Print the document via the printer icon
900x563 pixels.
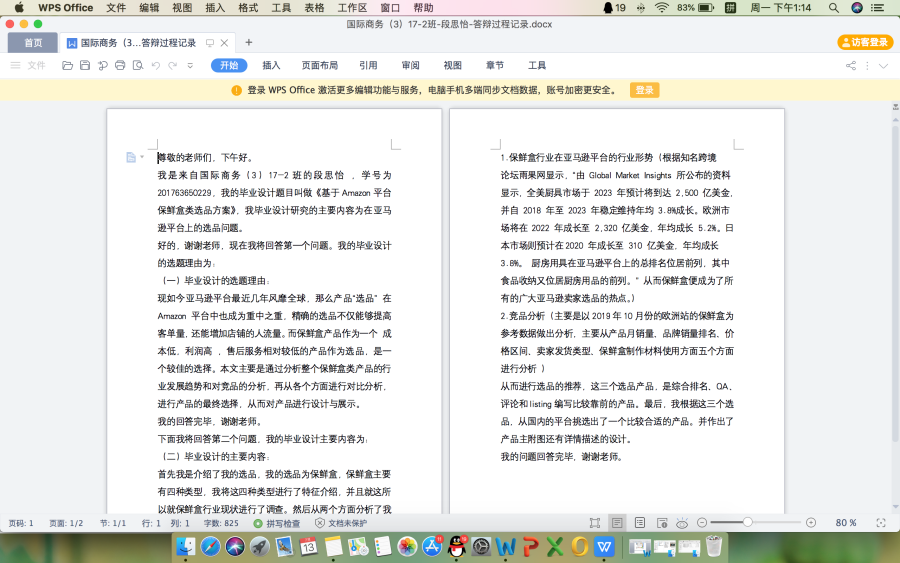tap(120, 65)
